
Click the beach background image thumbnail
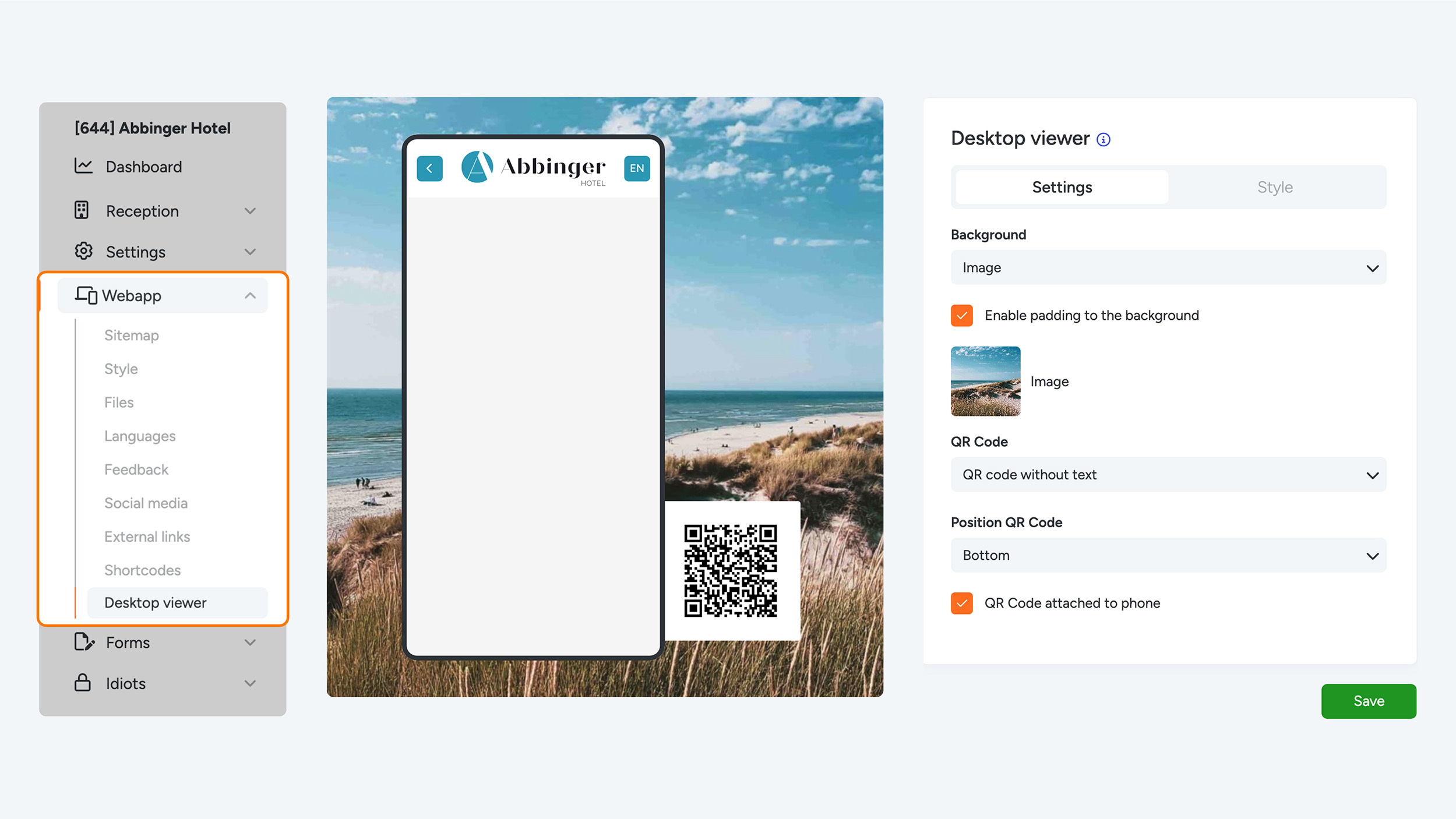[x=985, y=381]
